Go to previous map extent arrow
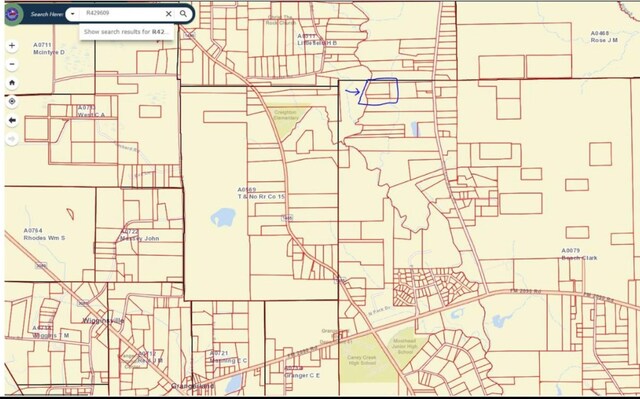This screenshot has width=640, height=399. coord(12,120)
